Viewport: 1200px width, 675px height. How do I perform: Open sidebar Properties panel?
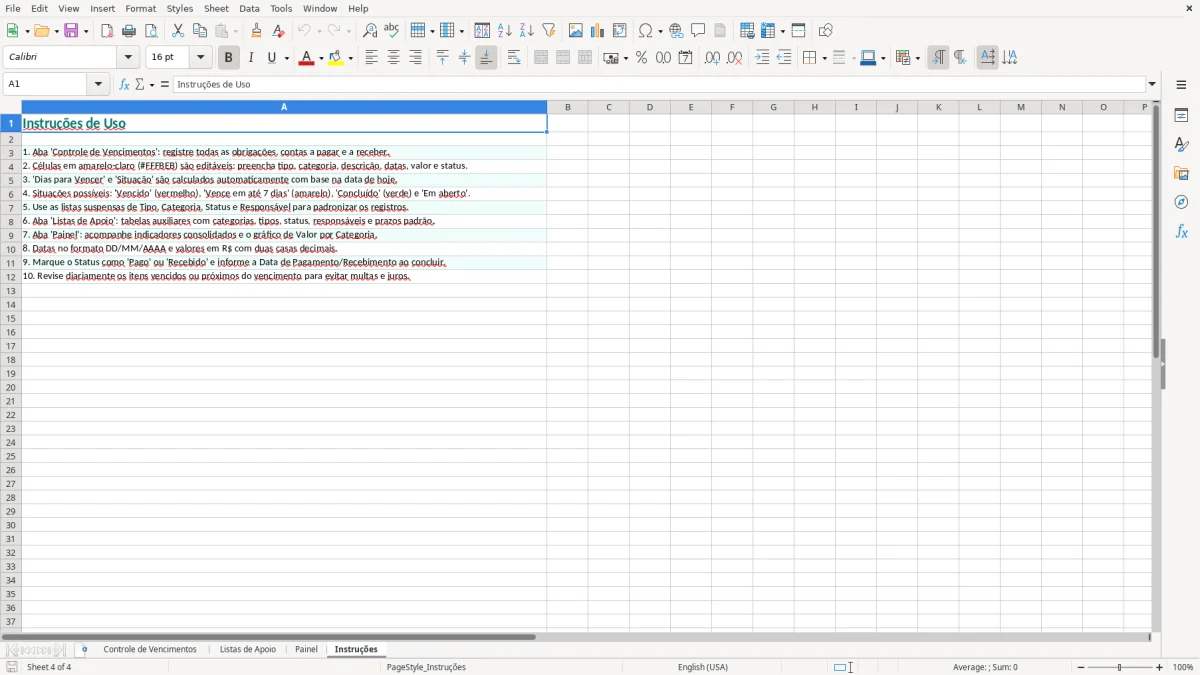1181,116
